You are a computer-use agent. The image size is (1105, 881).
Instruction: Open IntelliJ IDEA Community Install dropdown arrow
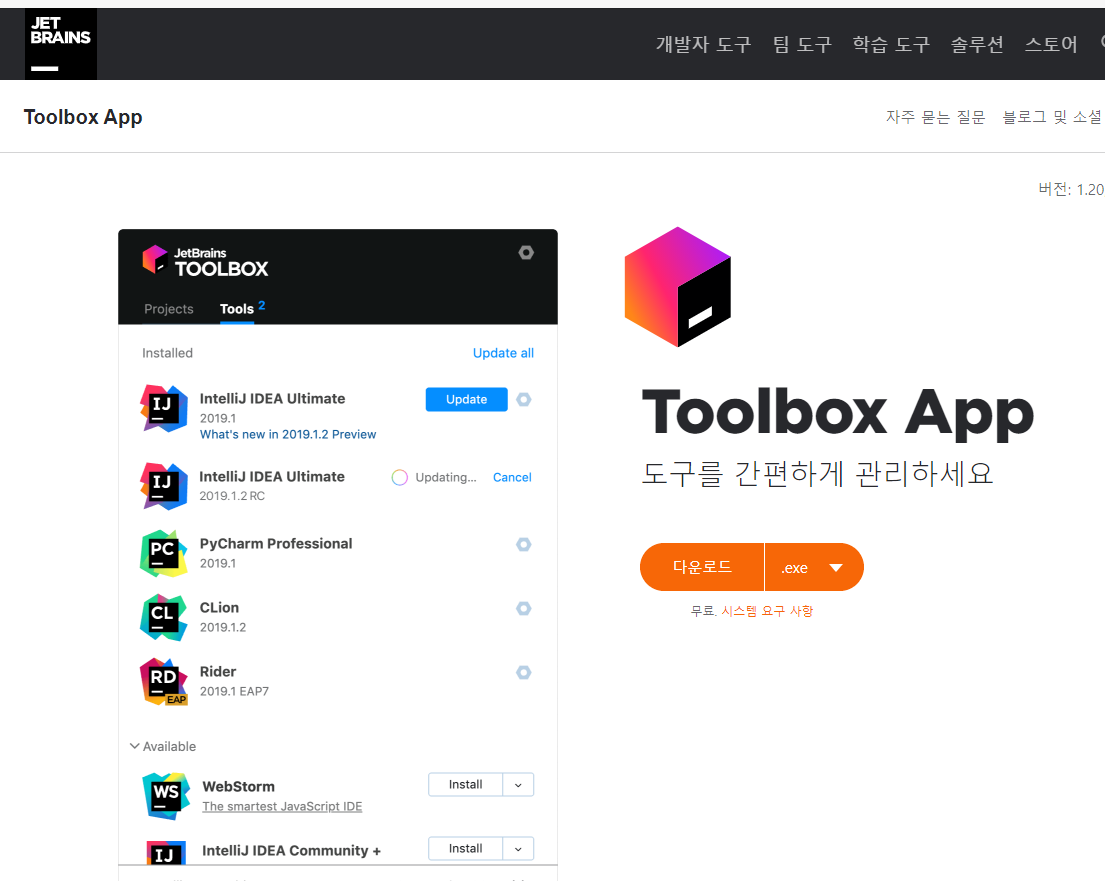518,849
